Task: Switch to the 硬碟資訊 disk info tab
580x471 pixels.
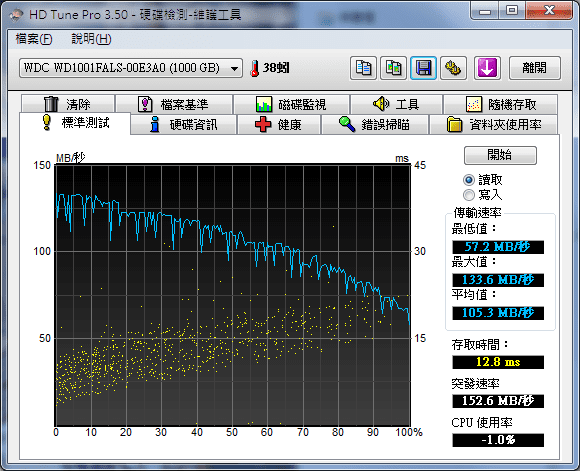Action: coord(184,125)
